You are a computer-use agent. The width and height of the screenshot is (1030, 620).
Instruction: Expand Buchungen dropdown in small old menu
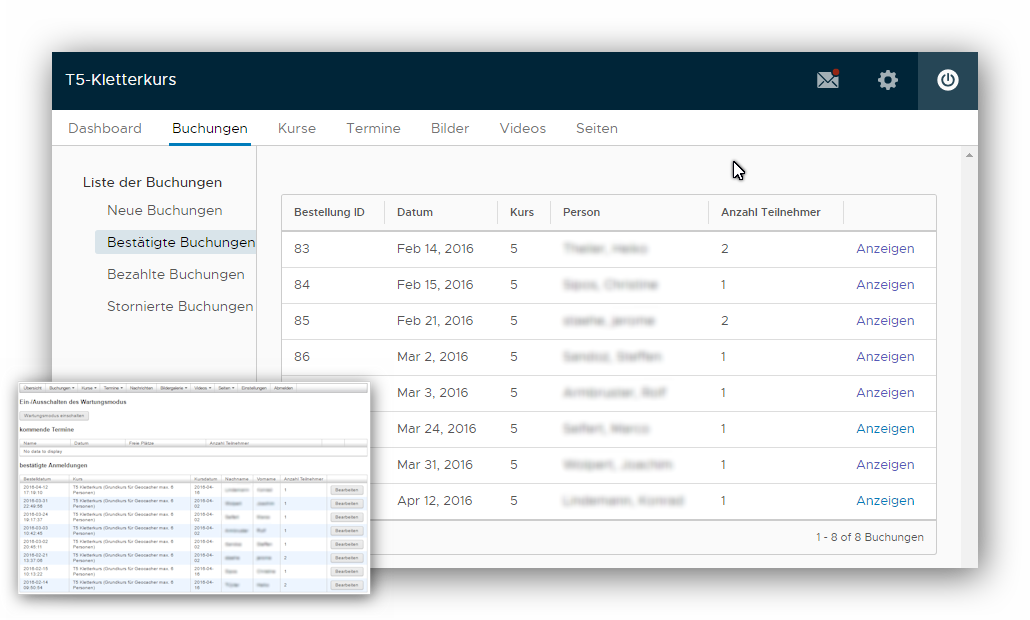pyautogui.click(x=62, y=388)
